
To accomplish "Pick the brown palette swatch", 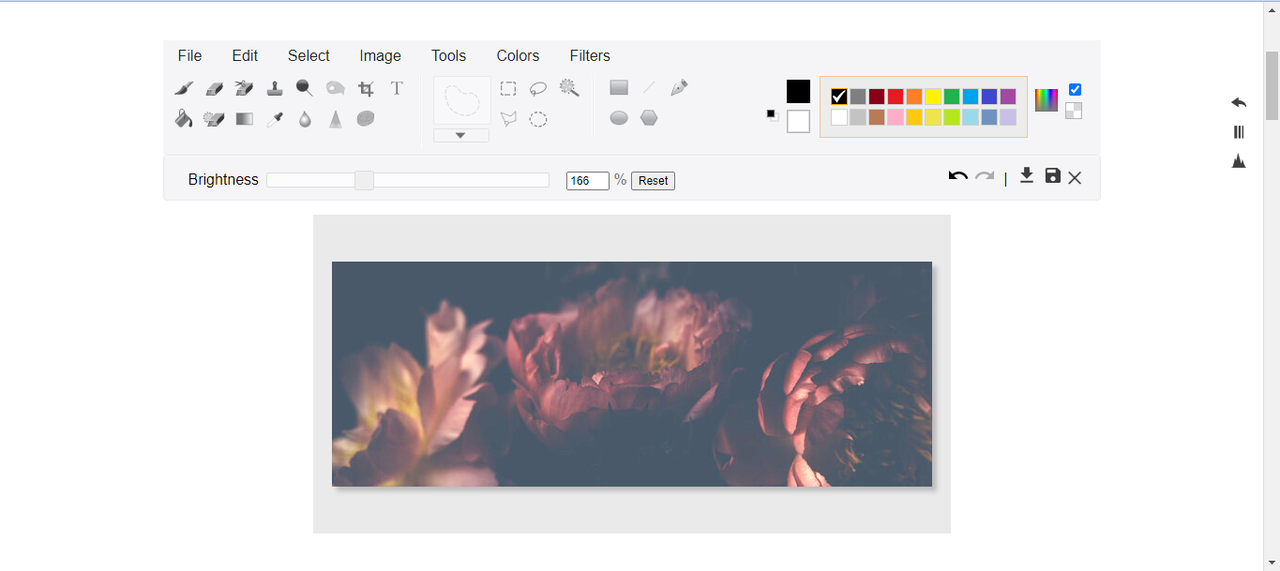I will [x=877, y=117].
